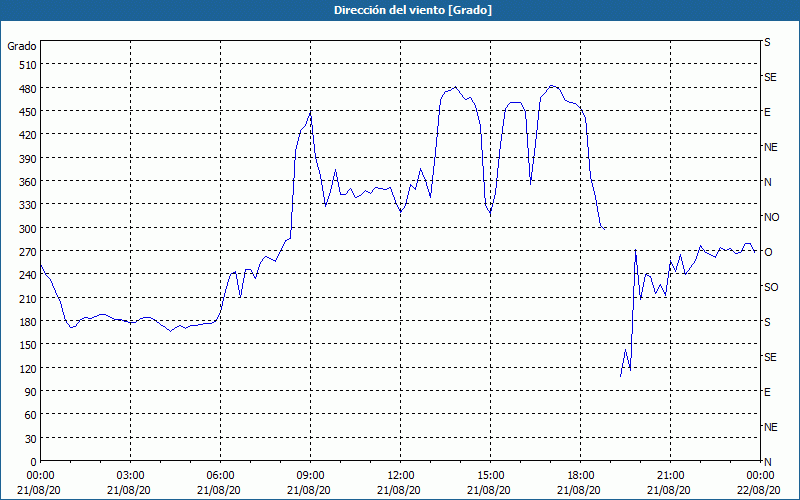Pick the 21:00 time axis label
The height and width of the screenshot is (500, 800).
pyautogui.click(x=670, y=476)
